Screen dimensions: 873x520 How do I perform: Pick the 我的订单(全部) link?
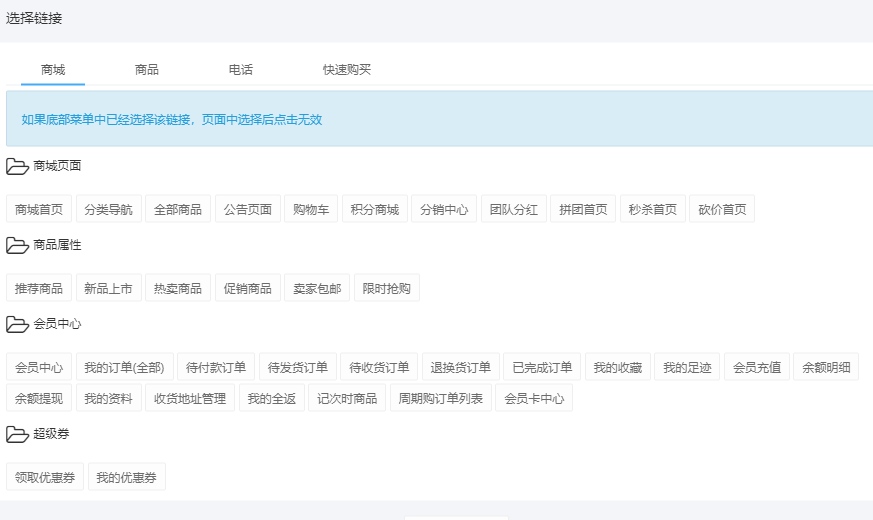125,367
